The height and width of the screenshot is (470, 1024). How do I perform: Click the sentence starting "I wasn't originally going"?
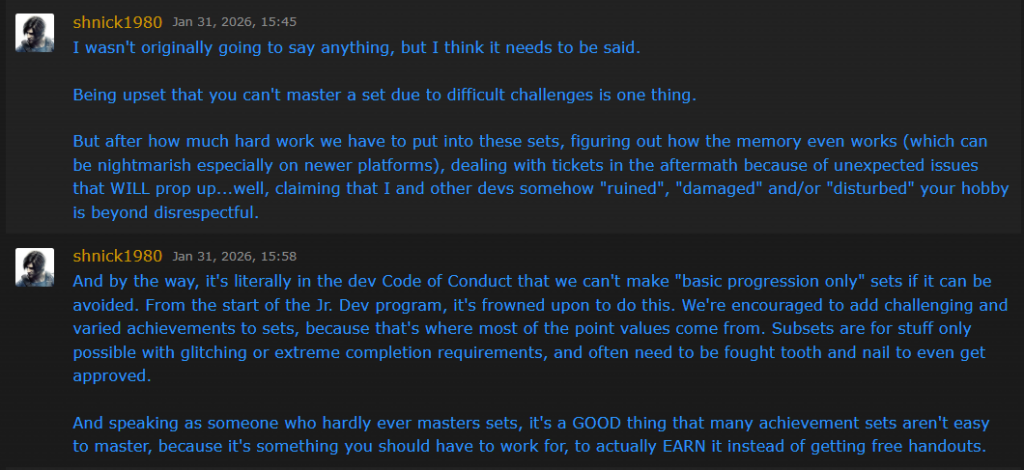pos(357,48)
